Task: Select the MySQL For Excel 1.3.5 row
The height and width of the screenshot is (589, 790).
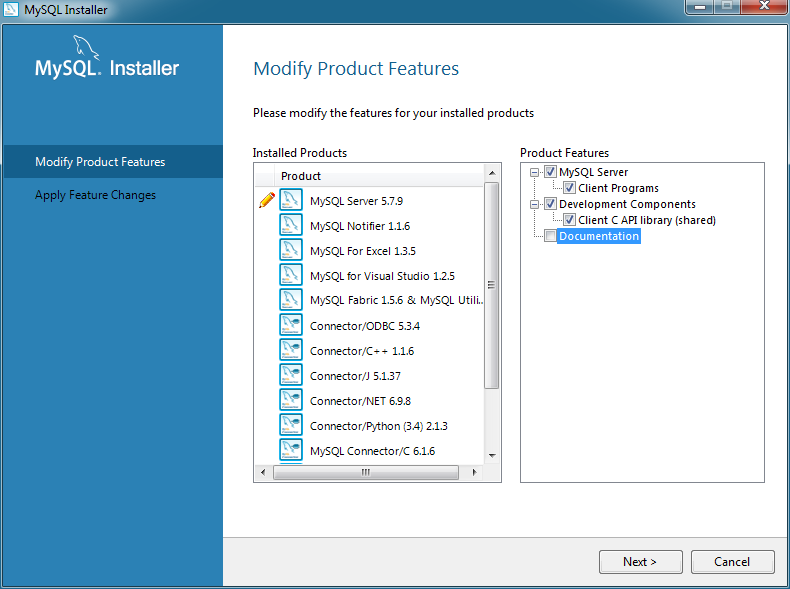Action: click(x=369, y=250)
